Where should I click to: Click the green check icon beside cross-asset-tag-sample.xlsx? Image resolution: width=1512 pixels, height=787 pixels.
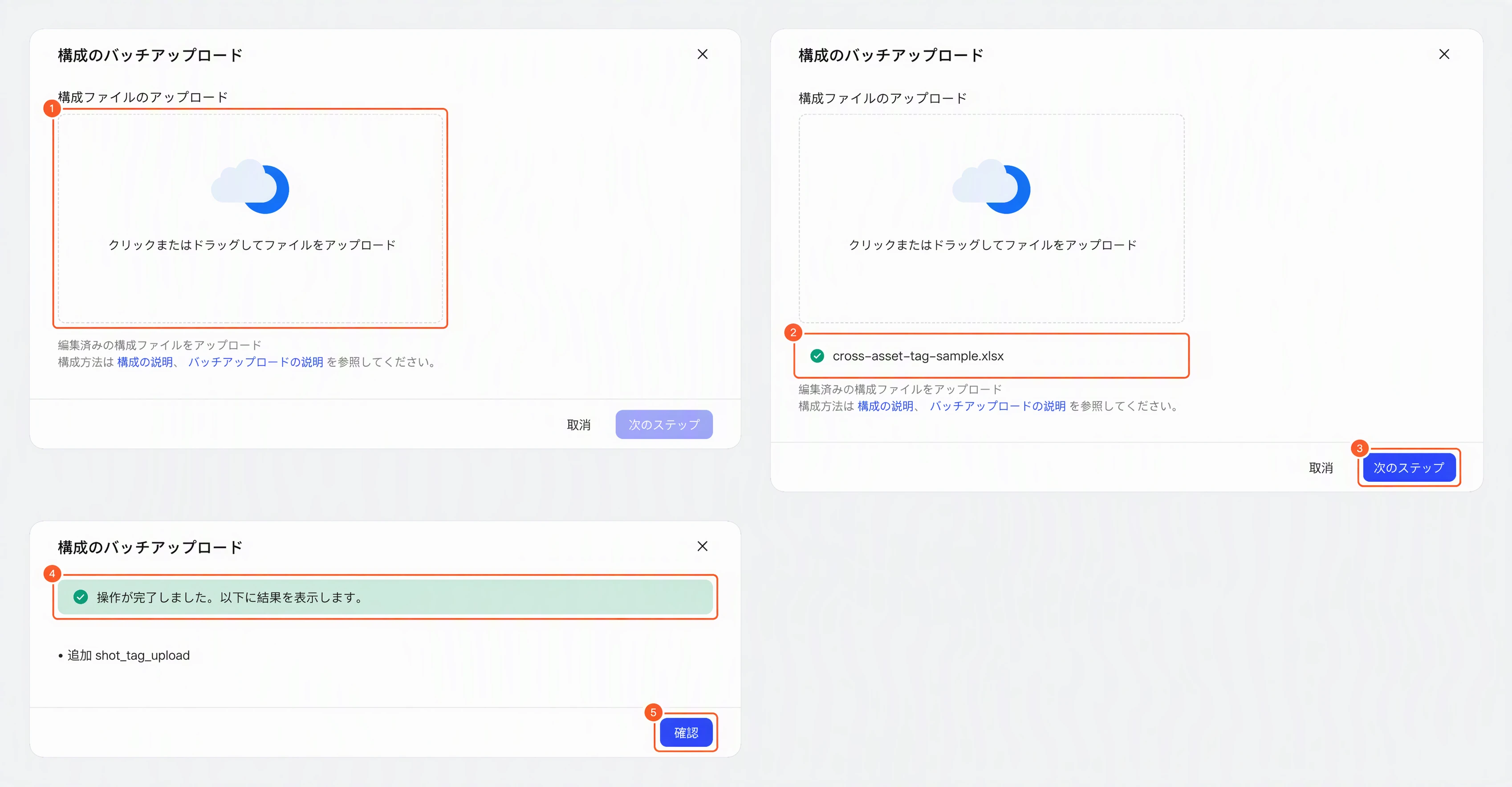click(x=817, y=356)
